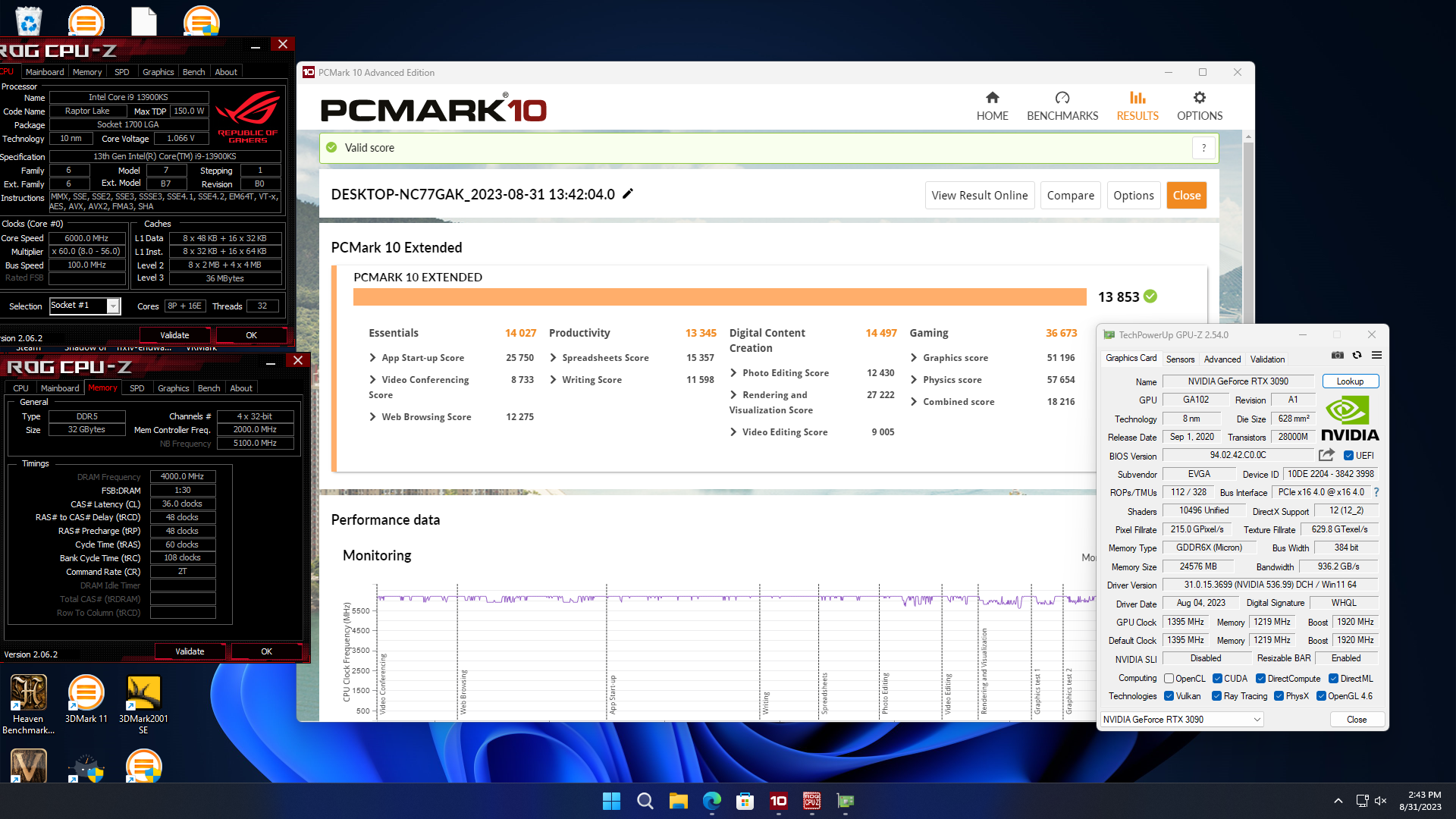Click the help question mark button
This screenshot has width=1456, height=819.
point(1203,148)
